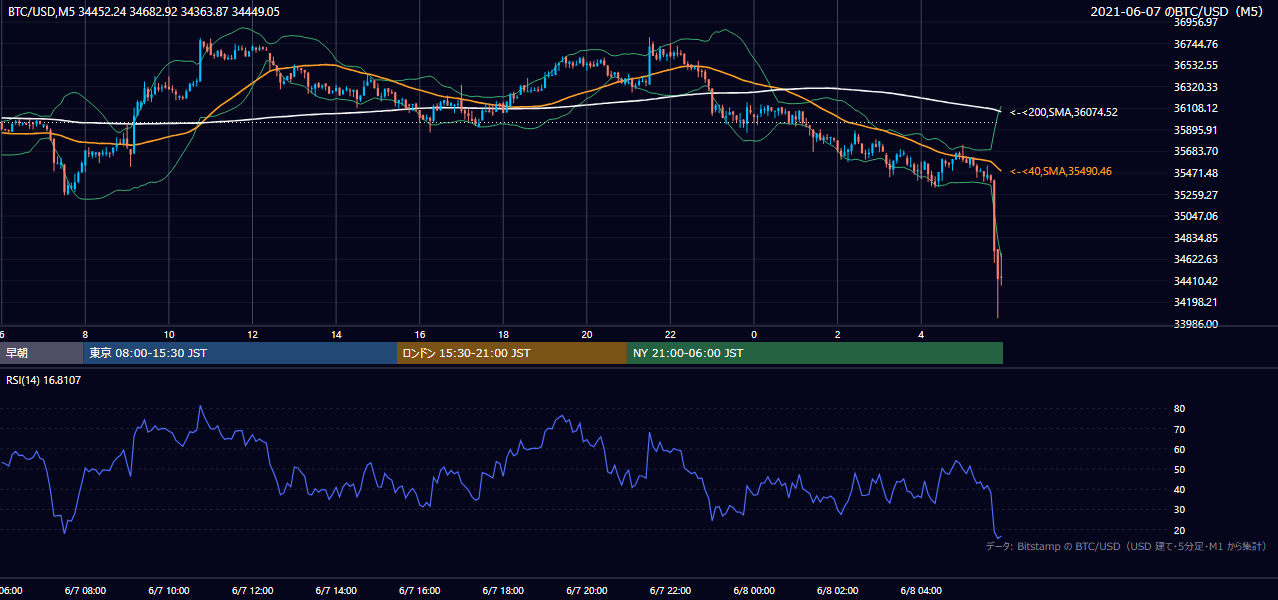
Task: Click the price axis value 33986.00
Action: point(1195,324)
